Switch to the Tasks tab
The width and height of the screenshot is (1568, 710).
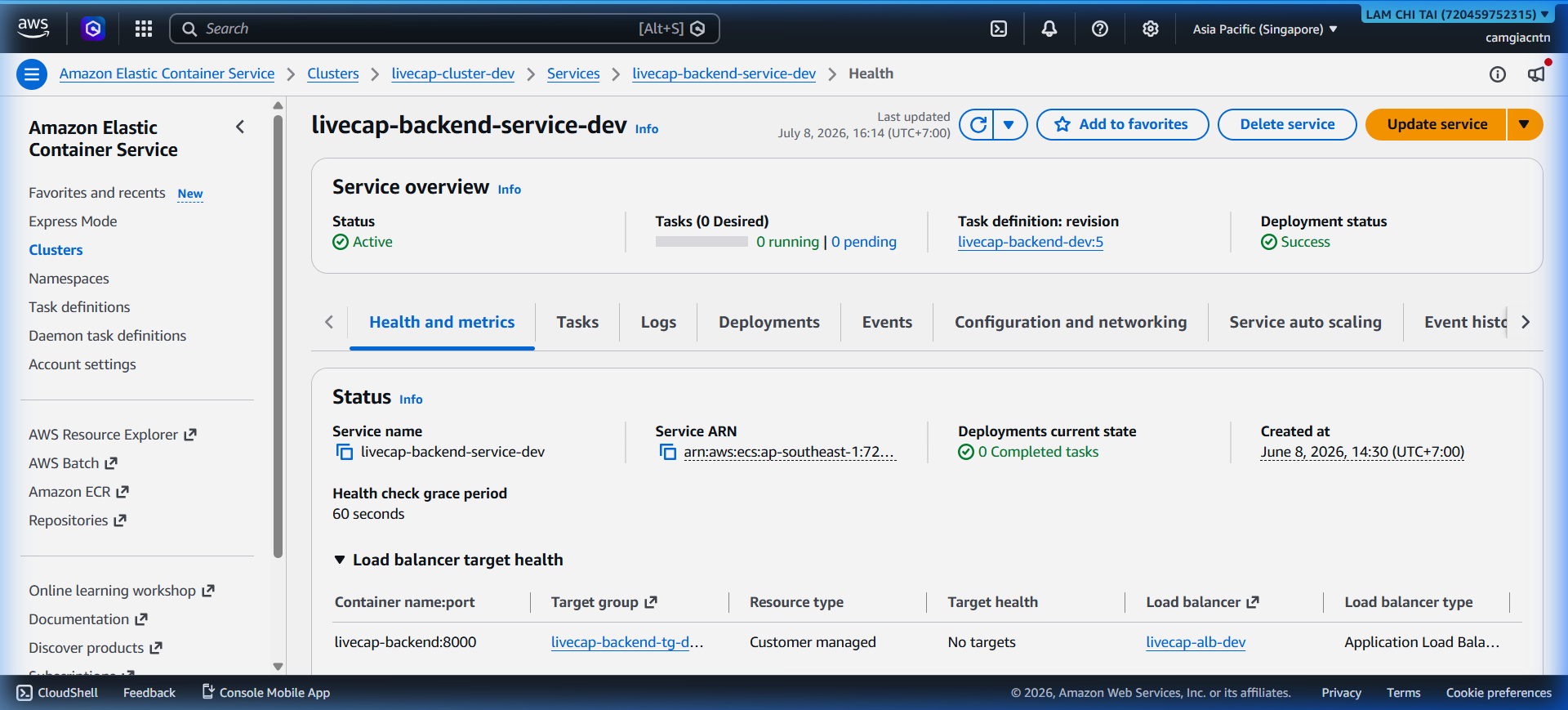pos(577,322)
